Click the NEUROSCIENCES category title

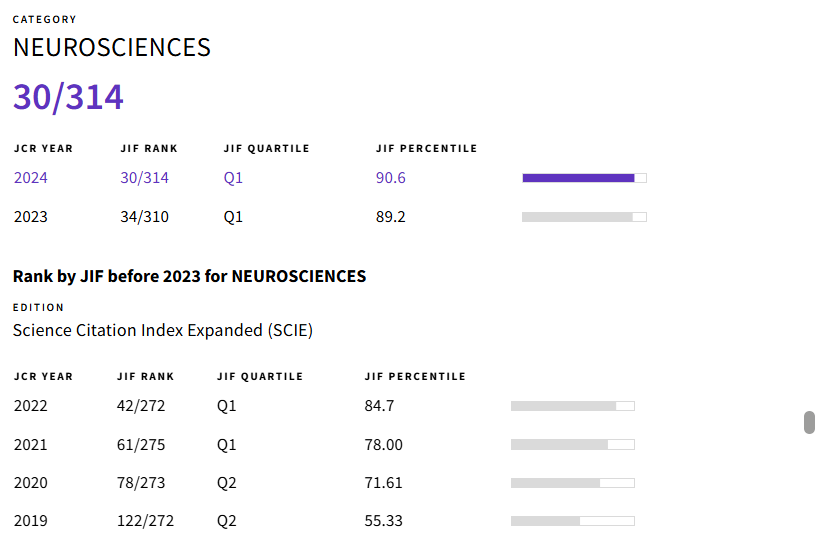tap(112, 47)
